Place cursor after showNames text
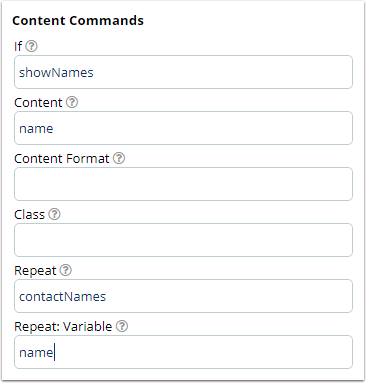366x383 pixels. [x=94, y=72]
